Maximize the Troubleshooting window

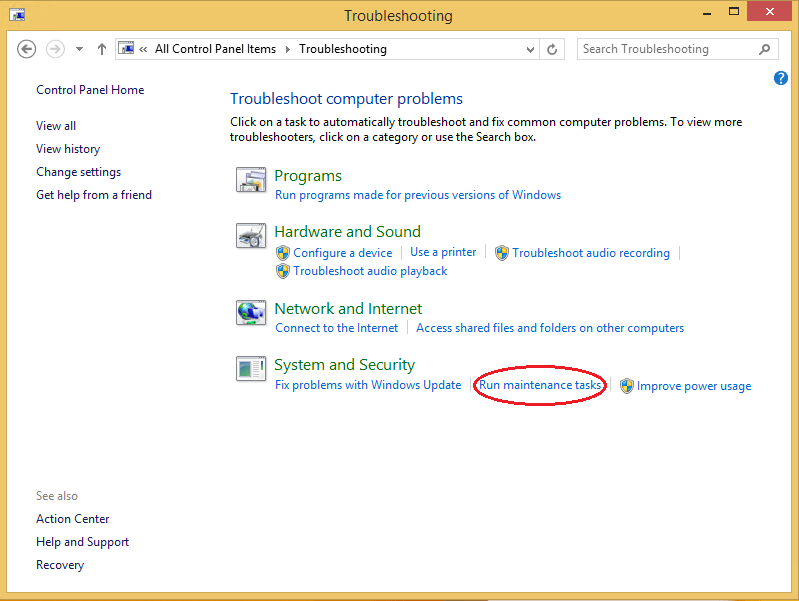click(734, 12)
